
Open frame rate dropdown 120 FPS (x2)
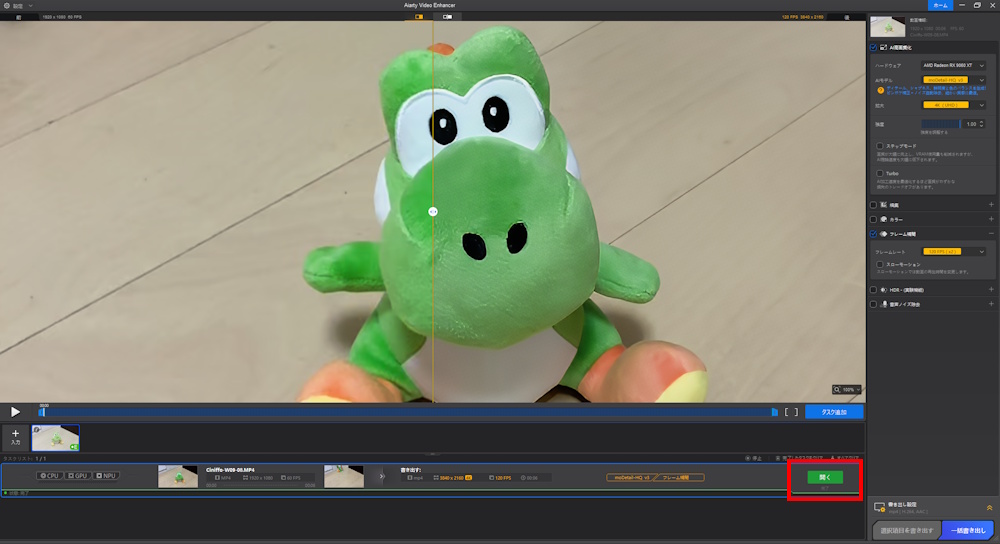pyautogui.click(x=953, y=252)
